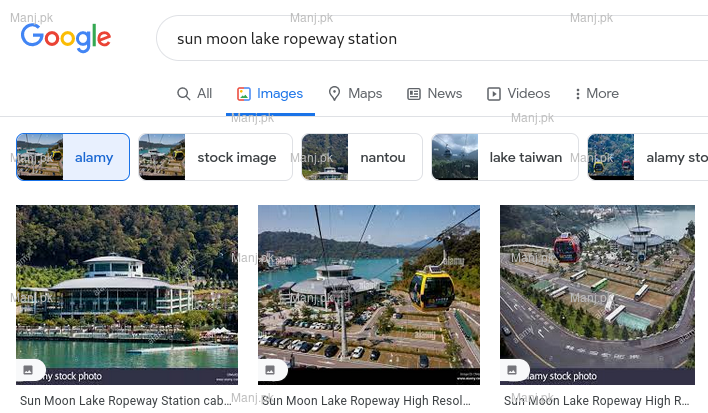Filter results by the nantou chip
The width and height of the screenshot is (708, 413).
pos(360,157)
